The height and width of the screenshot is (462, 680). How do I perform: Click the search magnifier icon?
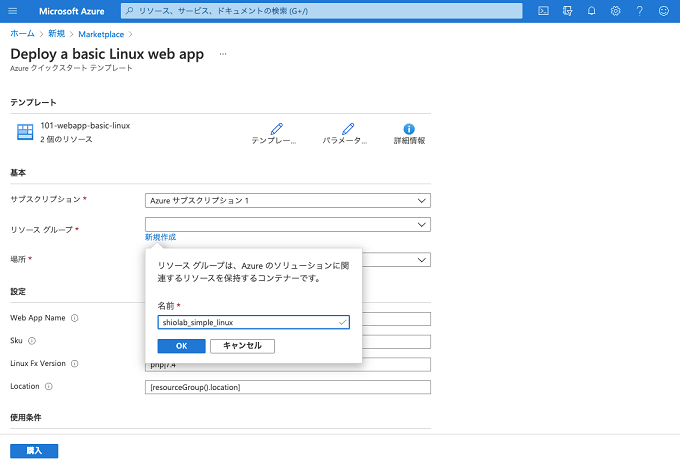click(129, 11)
